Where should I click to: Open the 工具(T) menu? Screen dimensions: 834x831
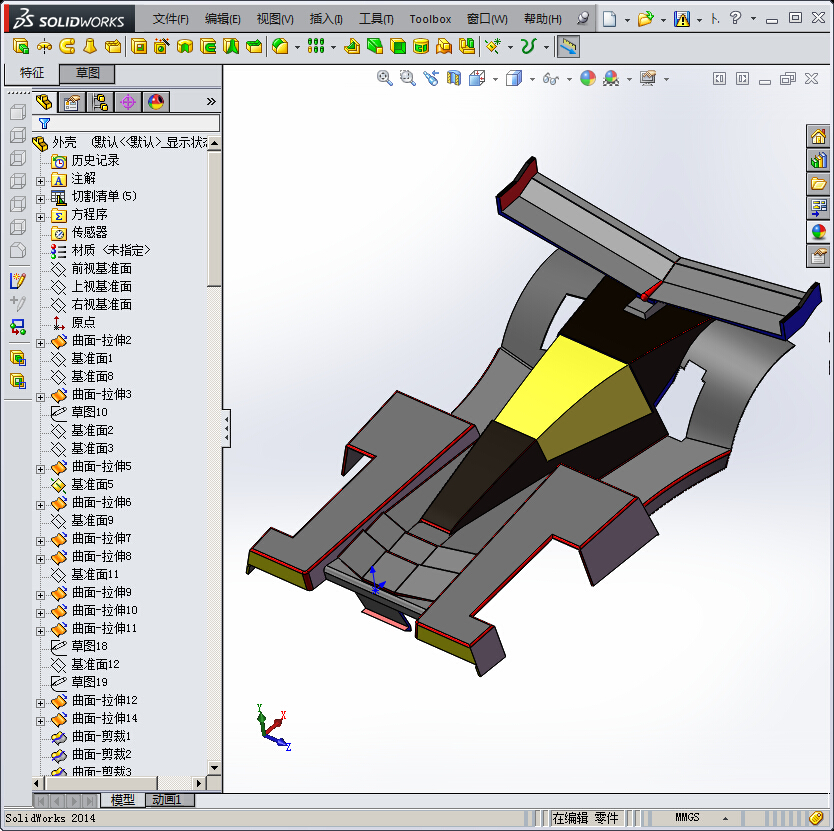pos(376,19)
